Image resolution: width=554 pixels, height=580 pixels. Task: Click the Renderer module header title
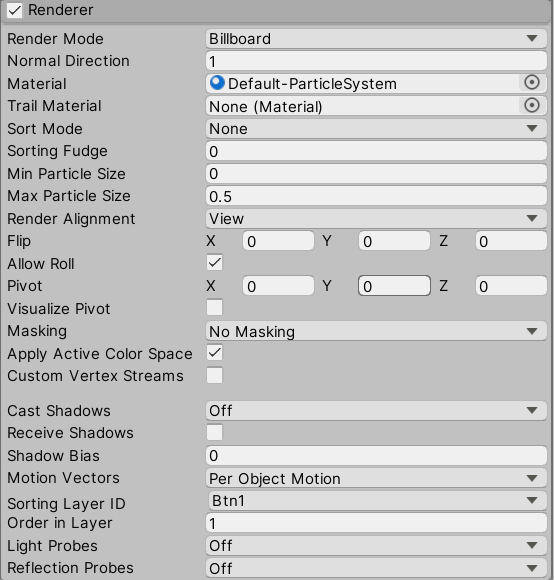(x=61, y=10)
